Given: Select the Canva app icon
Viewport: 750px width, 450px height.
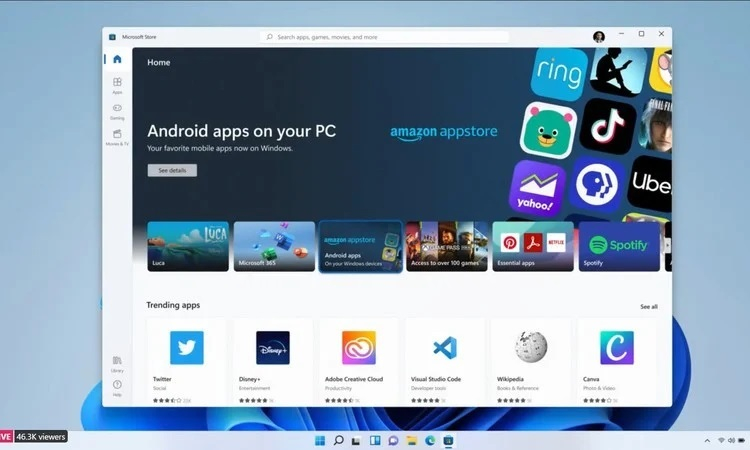Looking at the screenshot, I should tap(616, 348).
